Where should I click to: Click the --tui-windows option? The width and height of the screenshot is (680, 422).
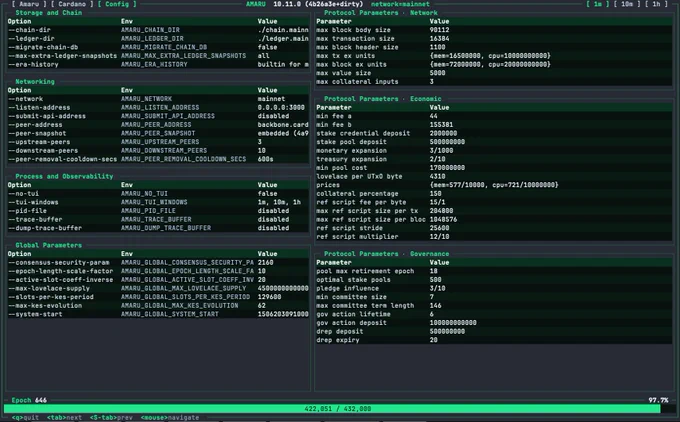[x=33, y=203]
